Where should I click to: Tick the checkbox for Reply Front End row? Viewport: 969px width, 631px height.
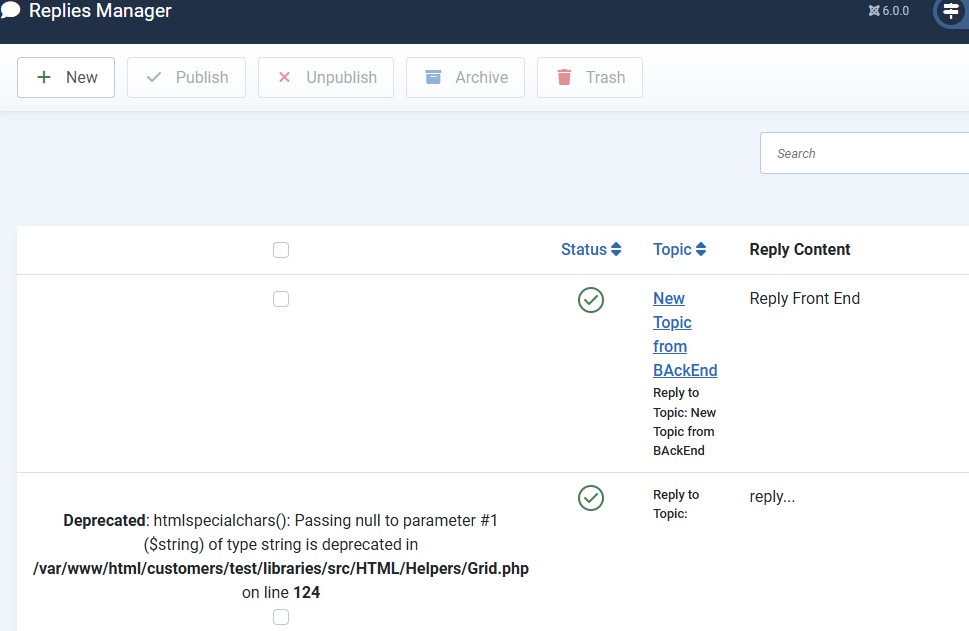[x=281, y=299]
